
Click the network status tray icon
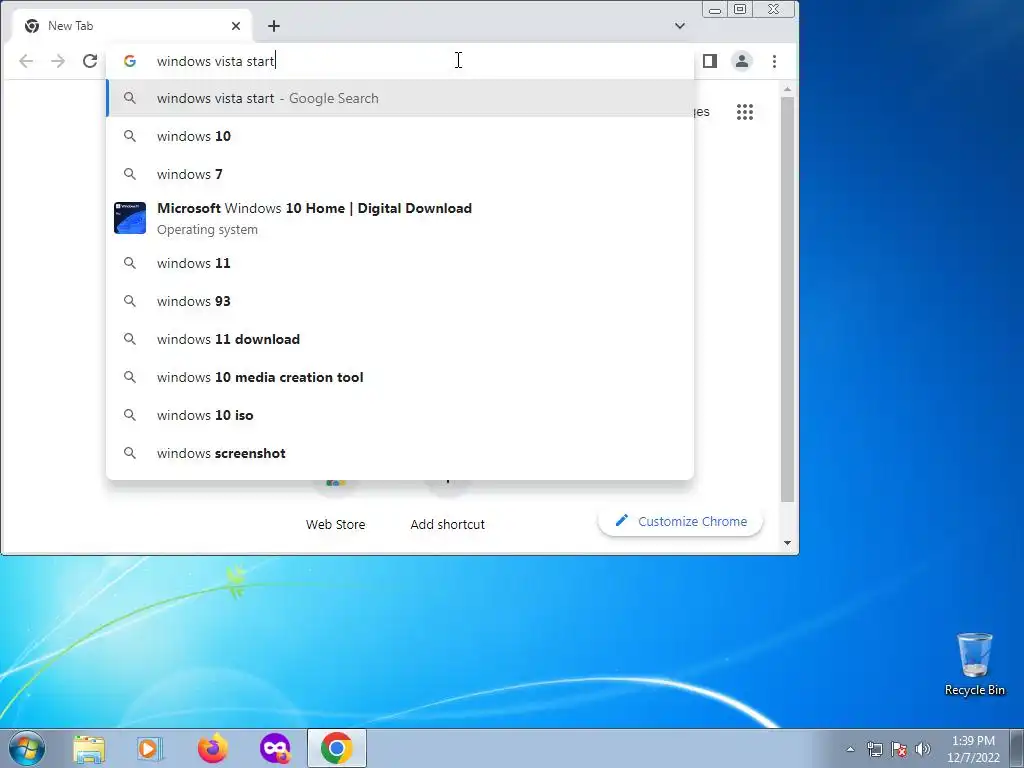click(874, 749)
